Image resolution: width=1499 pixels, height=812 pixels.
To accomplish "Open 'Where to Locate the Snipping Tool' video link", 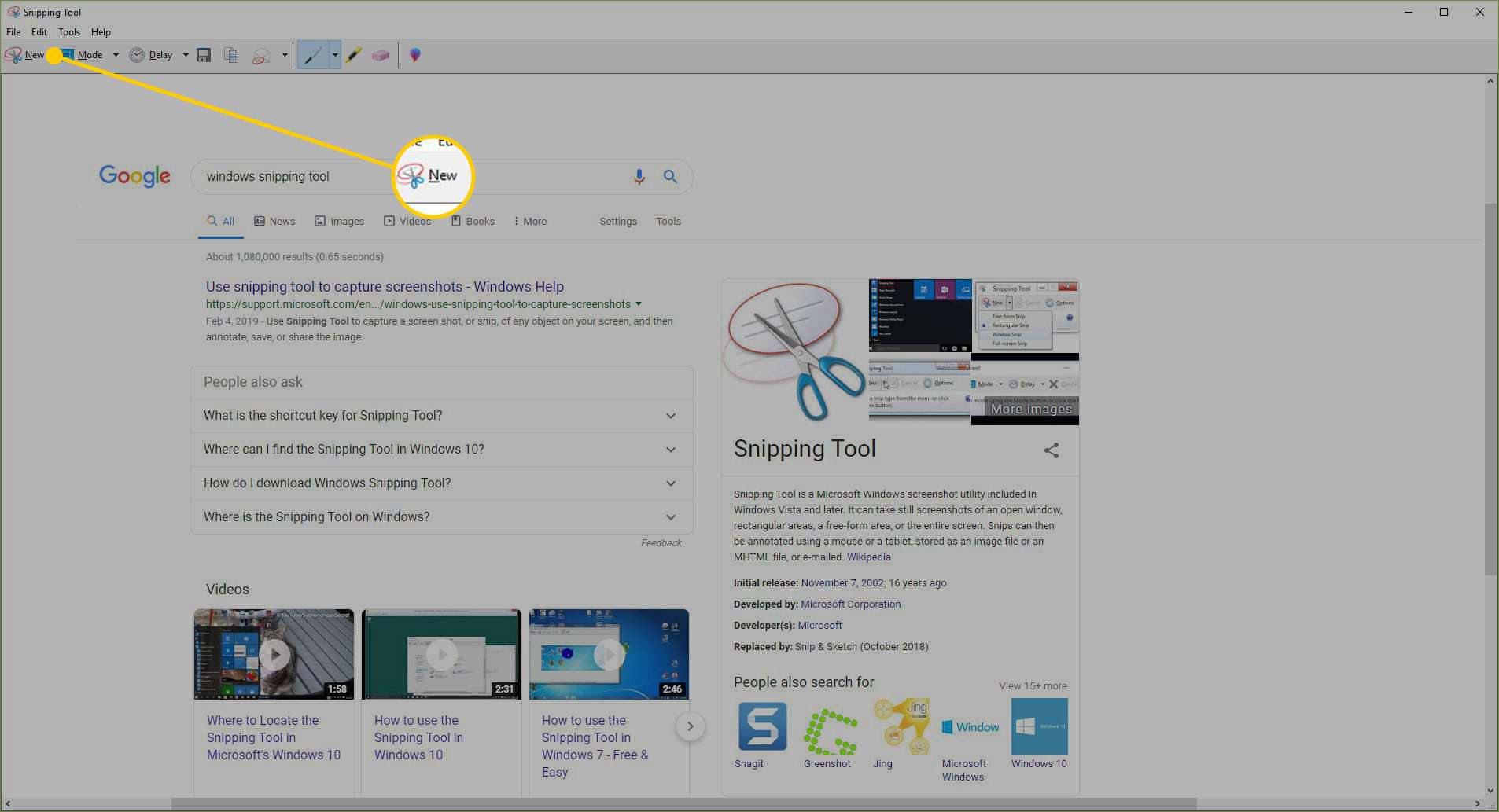I will 274,737.
